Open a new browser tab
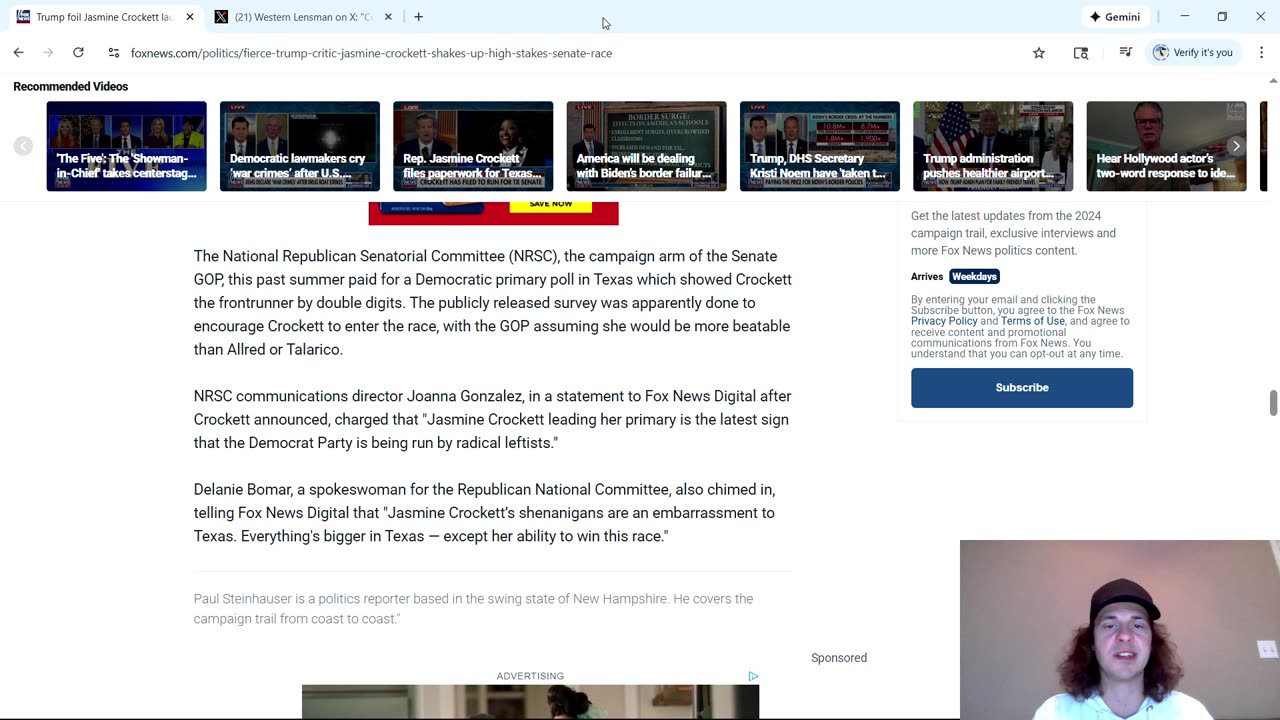This screenshot has height=720, width=1280. pos(418,17)
